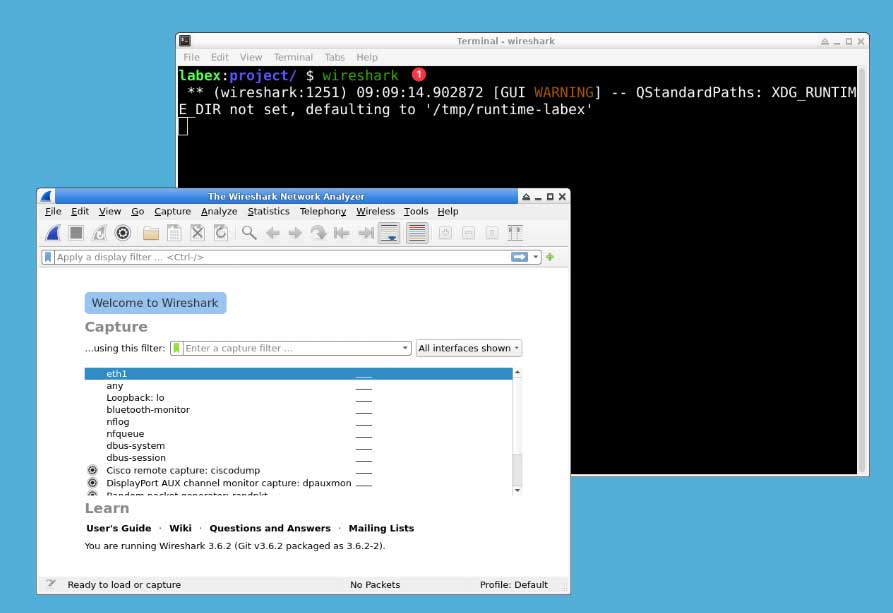Open Questions and Answers link
The image size is (893, 613).
tap(270, 528)
